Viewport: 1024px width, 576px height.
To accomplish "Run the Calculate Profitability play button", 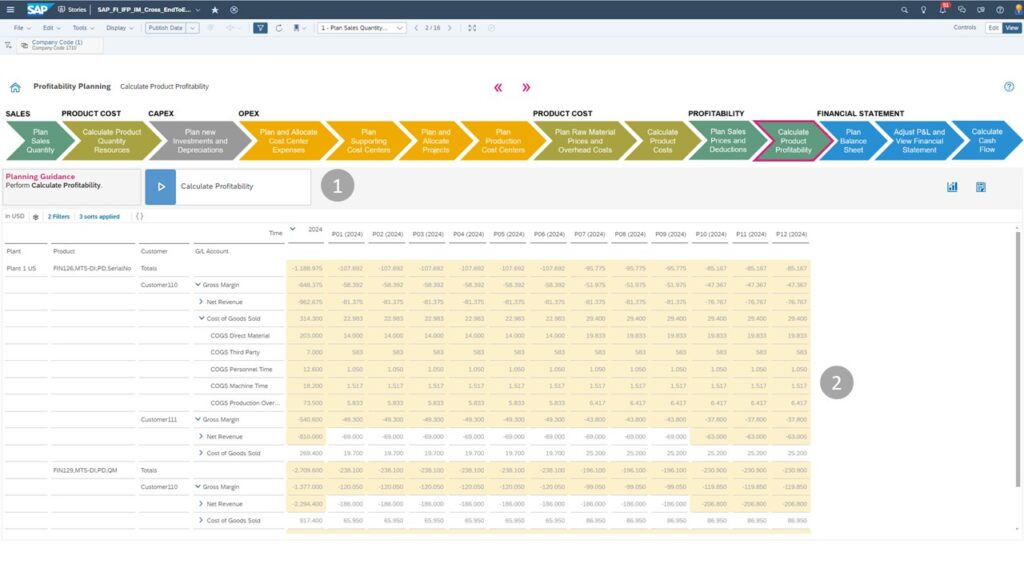I will tap(160, 186).
